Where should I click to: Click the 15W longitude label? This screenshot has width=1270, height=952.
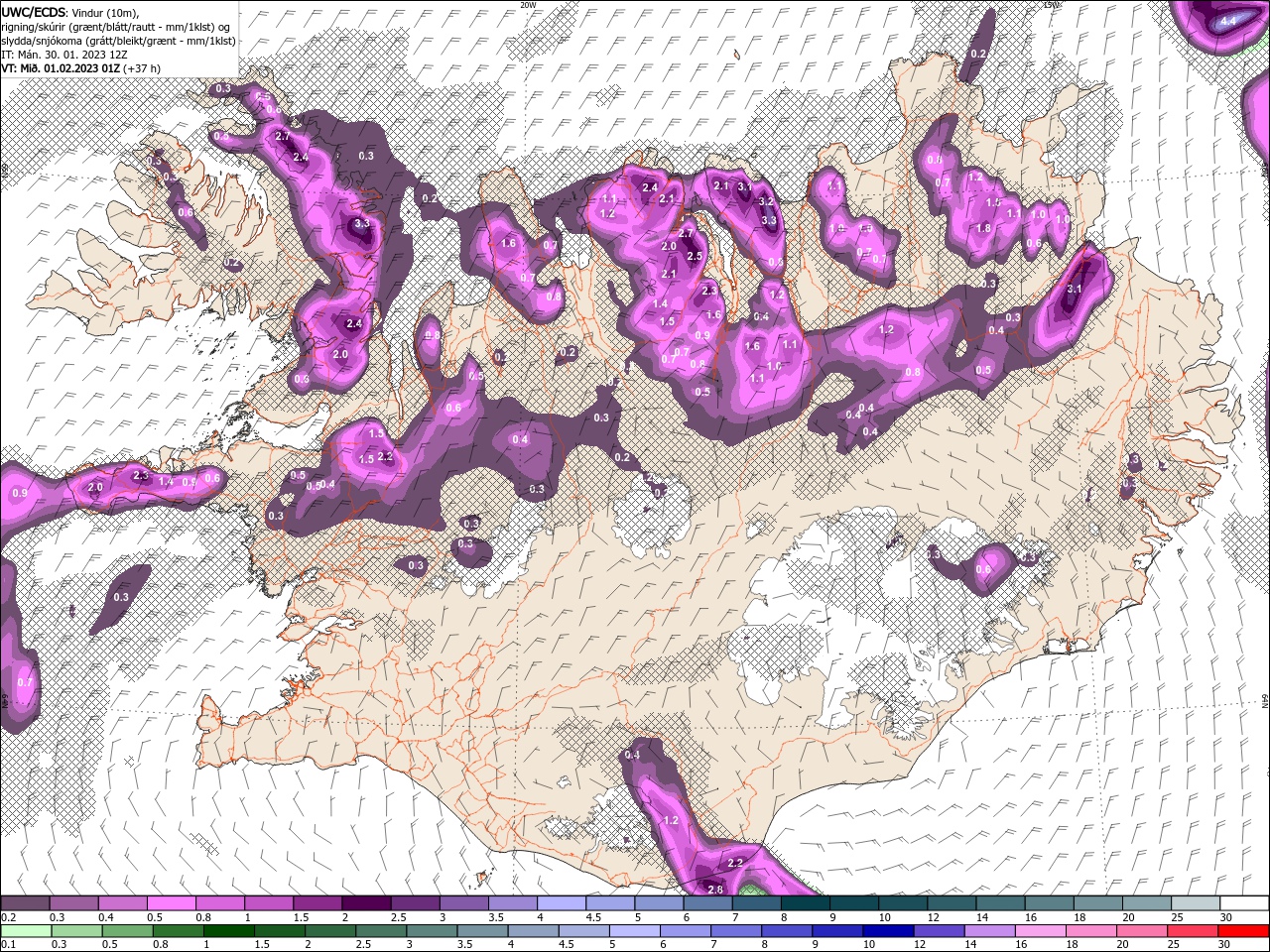pyautogui.click(x=1051, y=5)
